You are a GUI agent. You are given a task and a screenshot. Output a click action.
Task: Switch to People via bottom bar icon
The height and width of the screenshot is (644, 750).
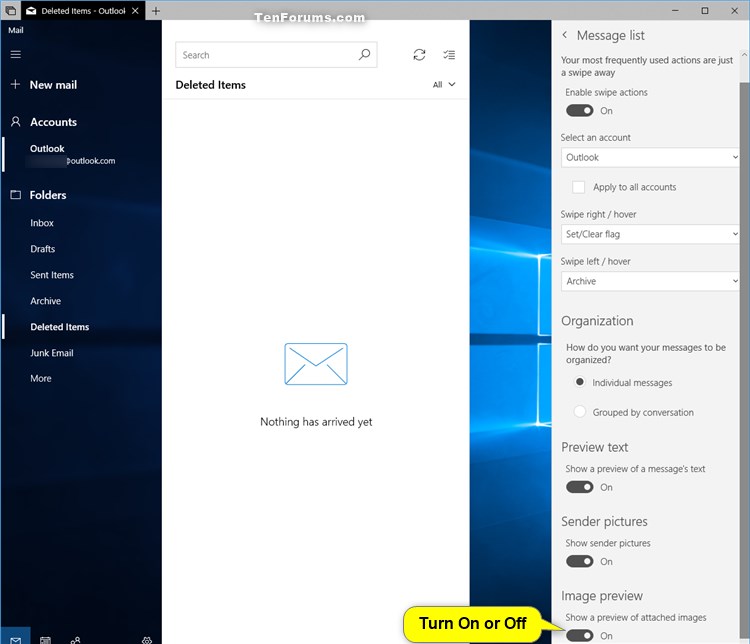(76, 640)
